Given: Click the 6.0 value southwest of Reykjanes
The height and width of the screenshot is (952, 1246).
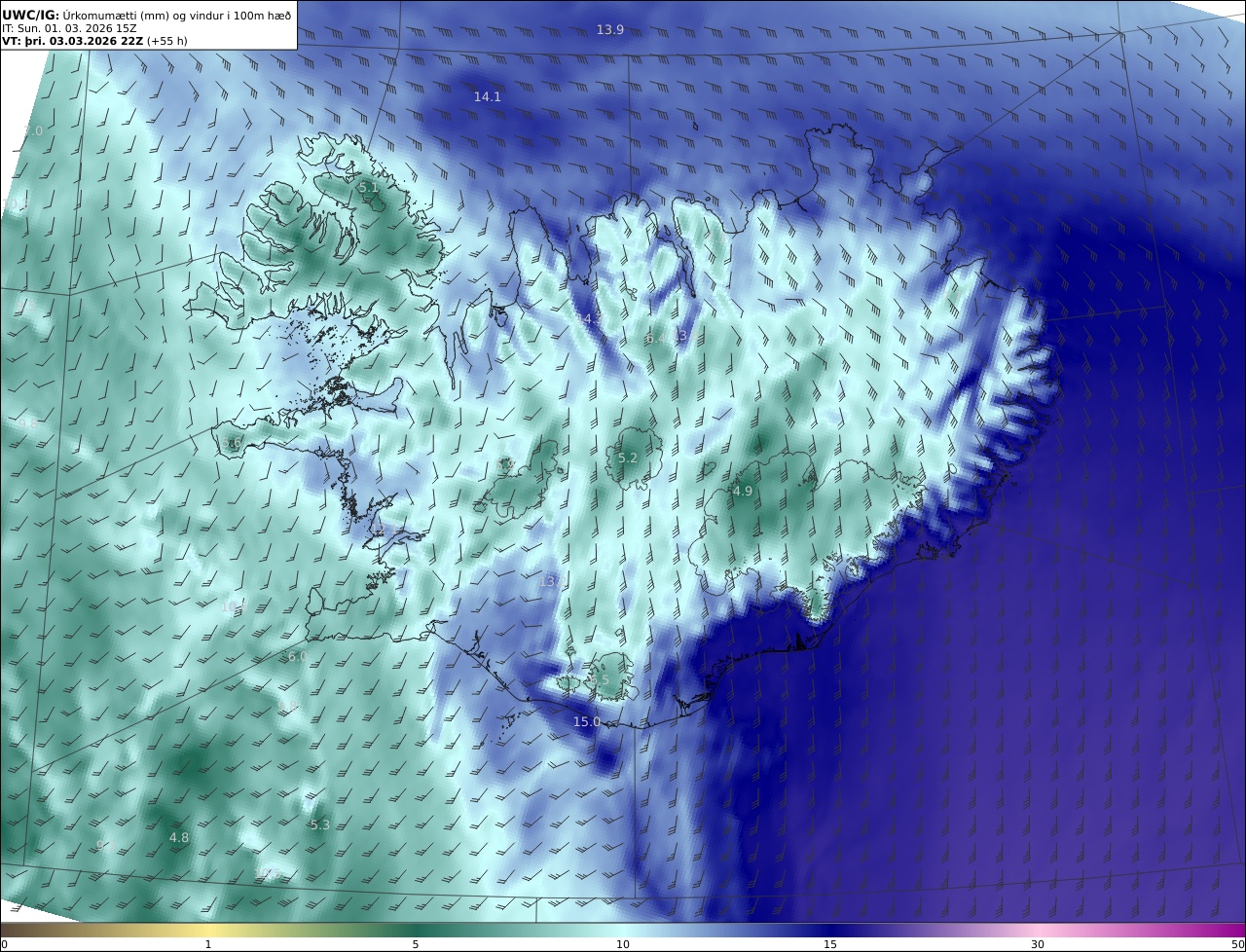Looking at the screenshot, I should click(x=297, y=657).
